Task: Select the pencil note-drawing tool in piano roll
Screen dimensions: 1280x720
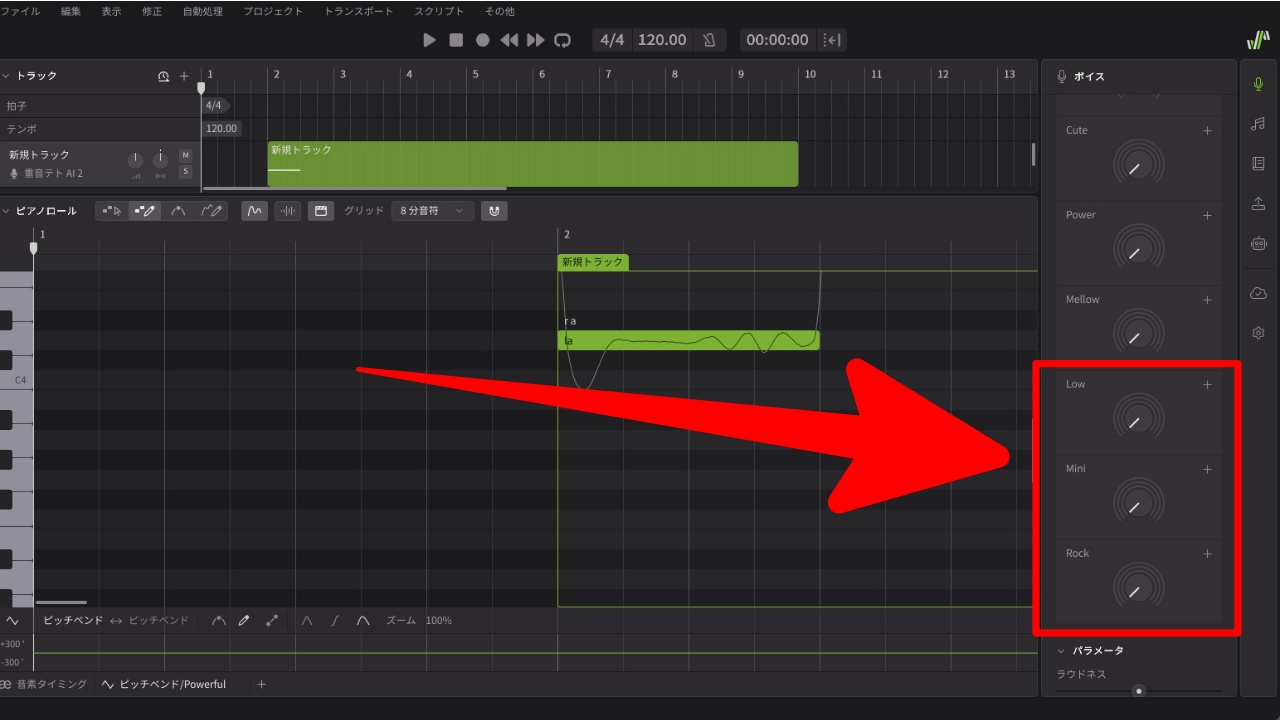Action: coord(145,211)
